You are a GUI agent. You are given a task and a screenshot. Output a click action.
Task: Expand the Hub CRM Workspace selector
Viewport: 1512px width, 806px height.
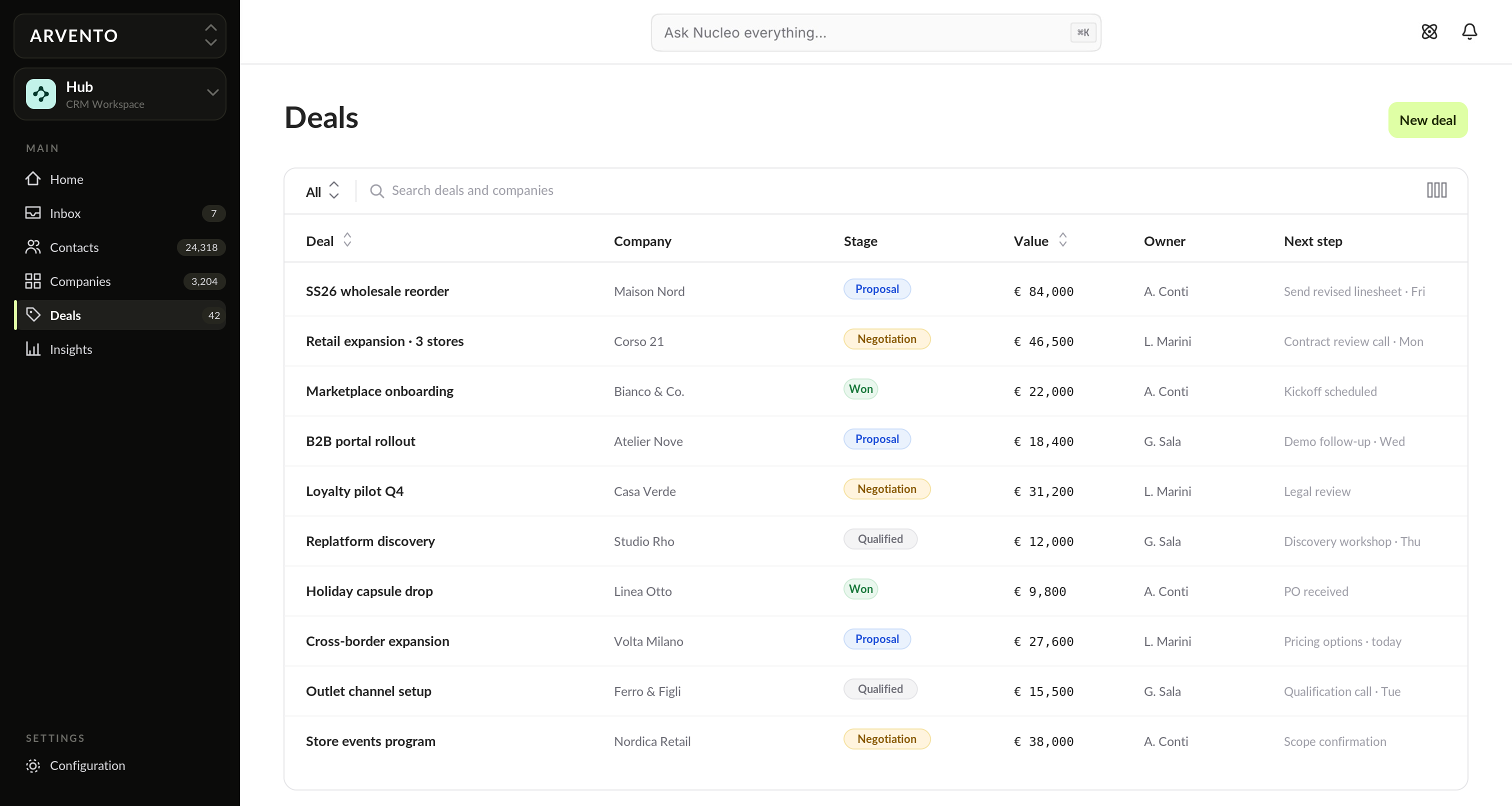[119, 94]
